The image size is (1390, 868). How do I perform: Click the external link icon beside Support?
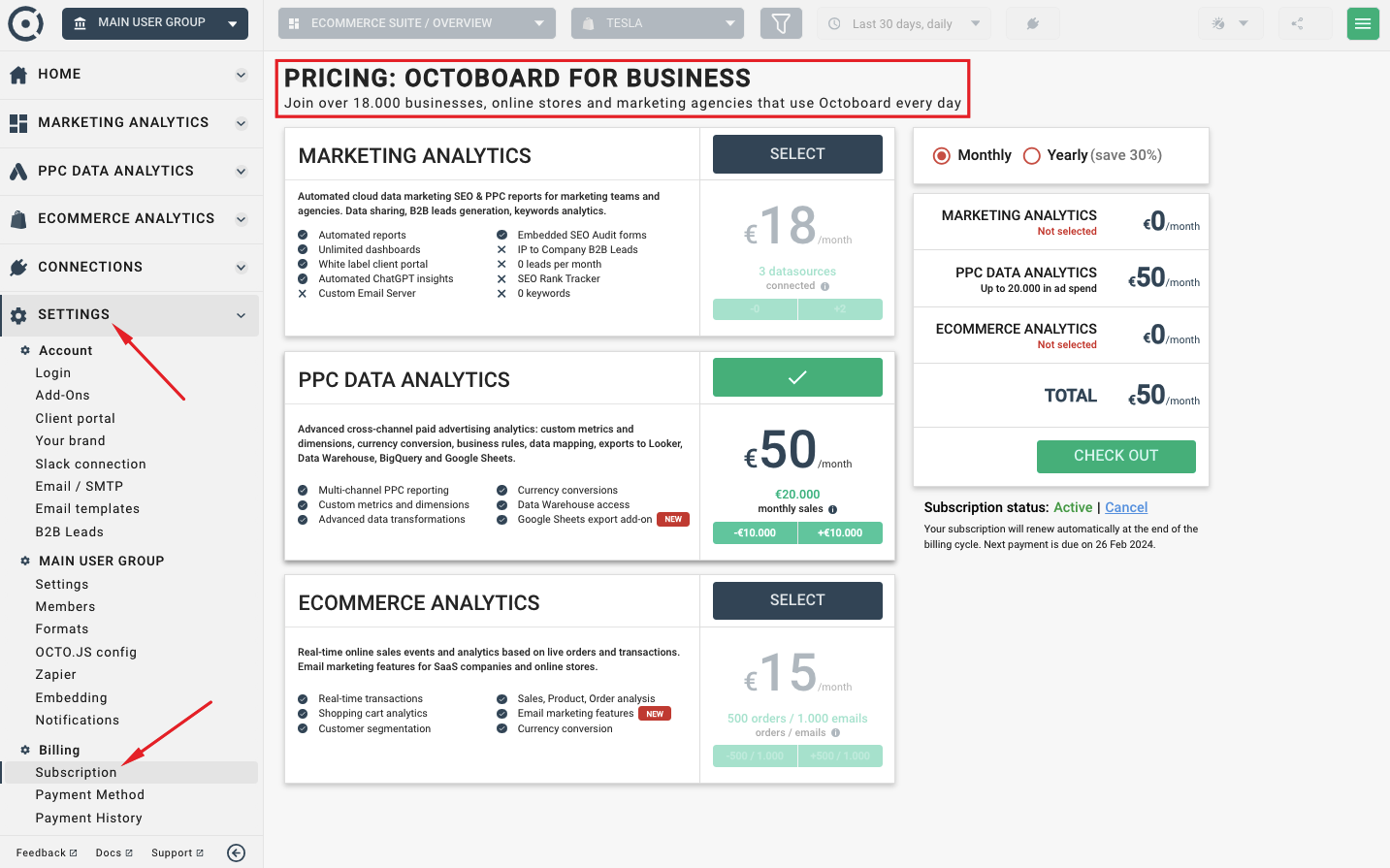tap(200, 853)
